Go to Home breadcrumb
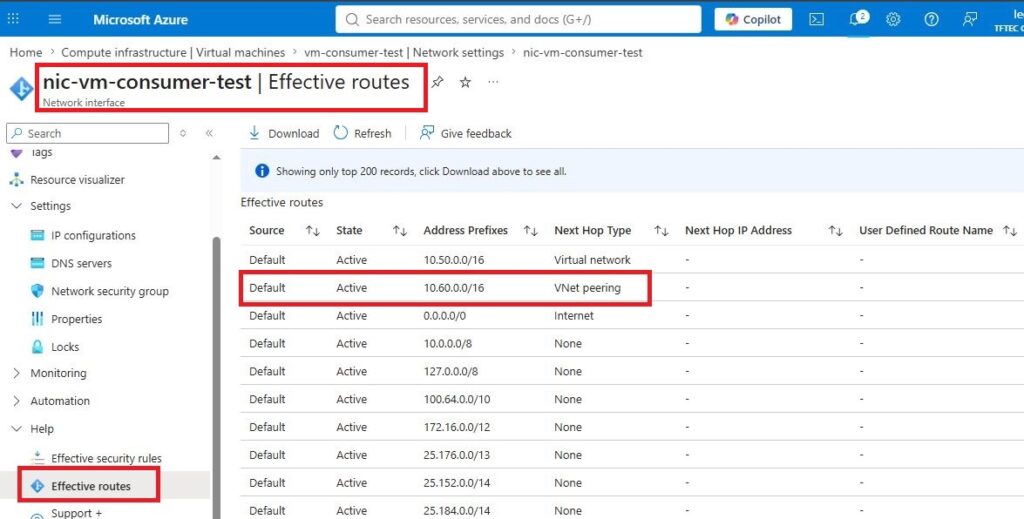The width and height of the screenshot is (1024, 519). (25, 52)
